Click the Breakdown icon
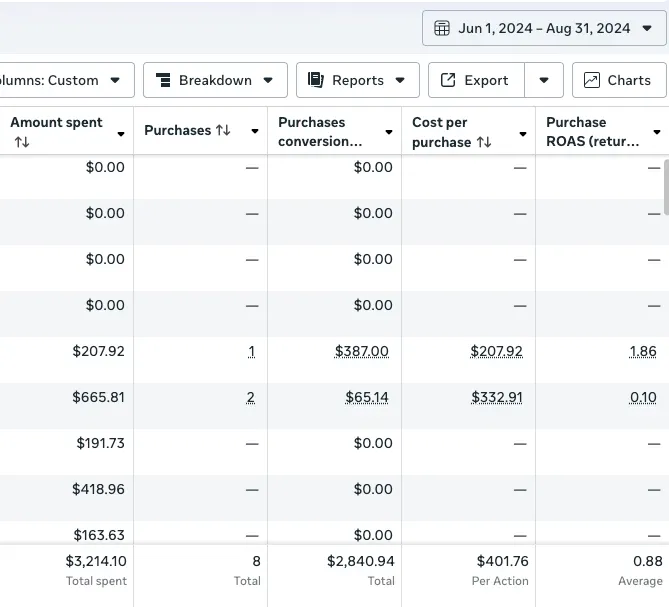Viewport: 669px width, 607px height. tap(163, 80)
